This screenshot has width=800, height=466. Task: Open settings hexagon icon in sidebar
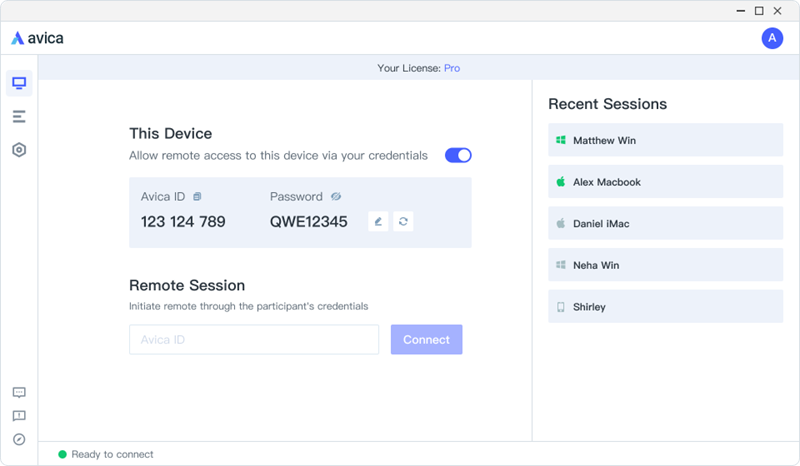click(19, 150)
